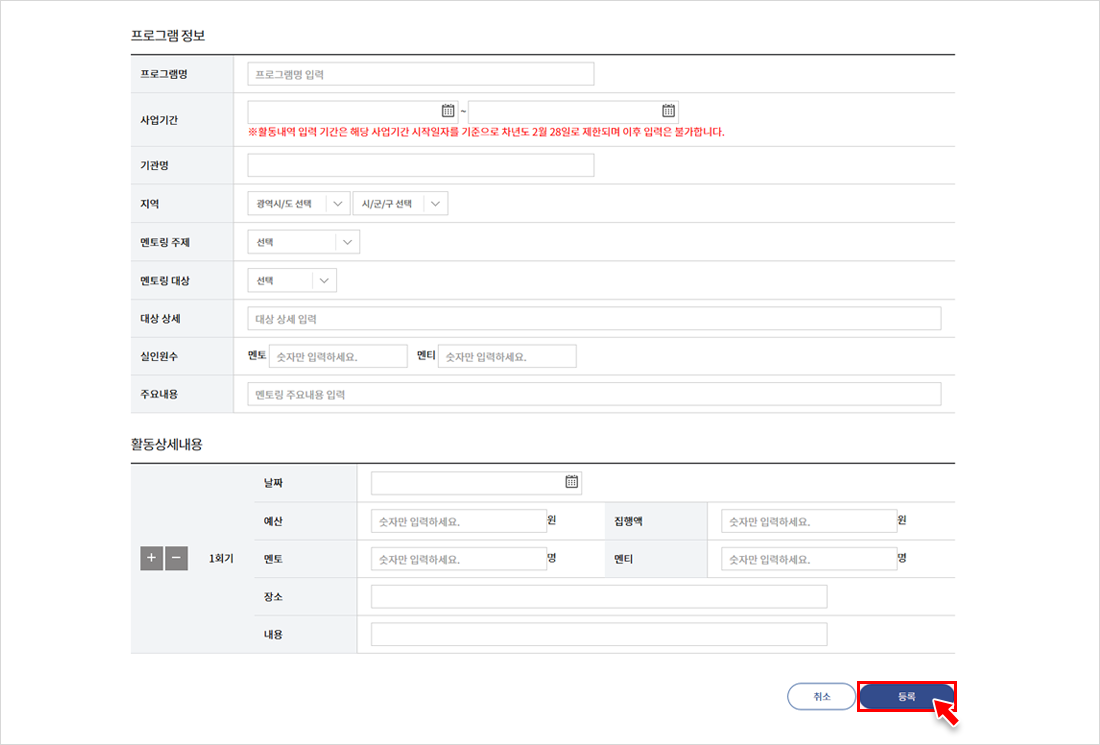Open calendar picker for 날짜 field
Image resolution: width=1100 pixels, height=745 pixels.
tap(572, 482)
